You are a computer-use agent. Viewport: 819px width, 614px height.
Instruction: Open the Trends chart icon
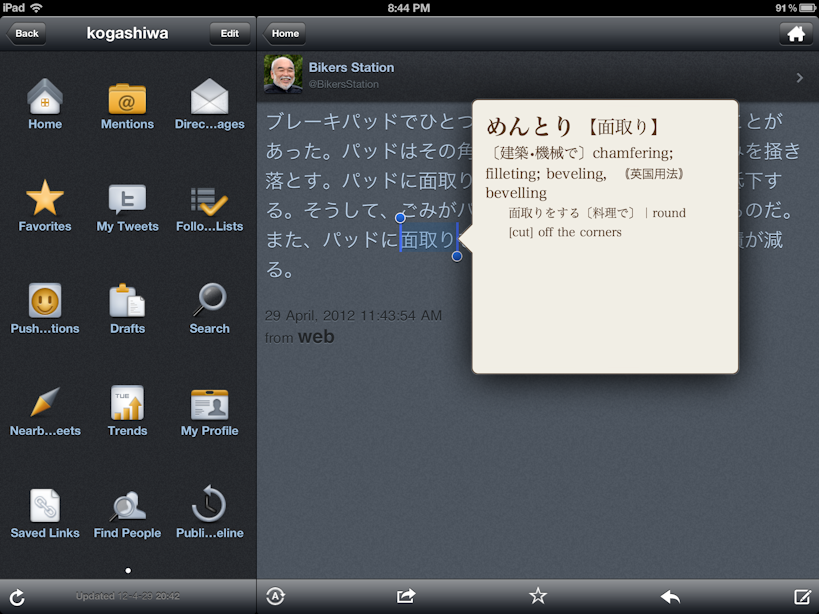point(127,404)
